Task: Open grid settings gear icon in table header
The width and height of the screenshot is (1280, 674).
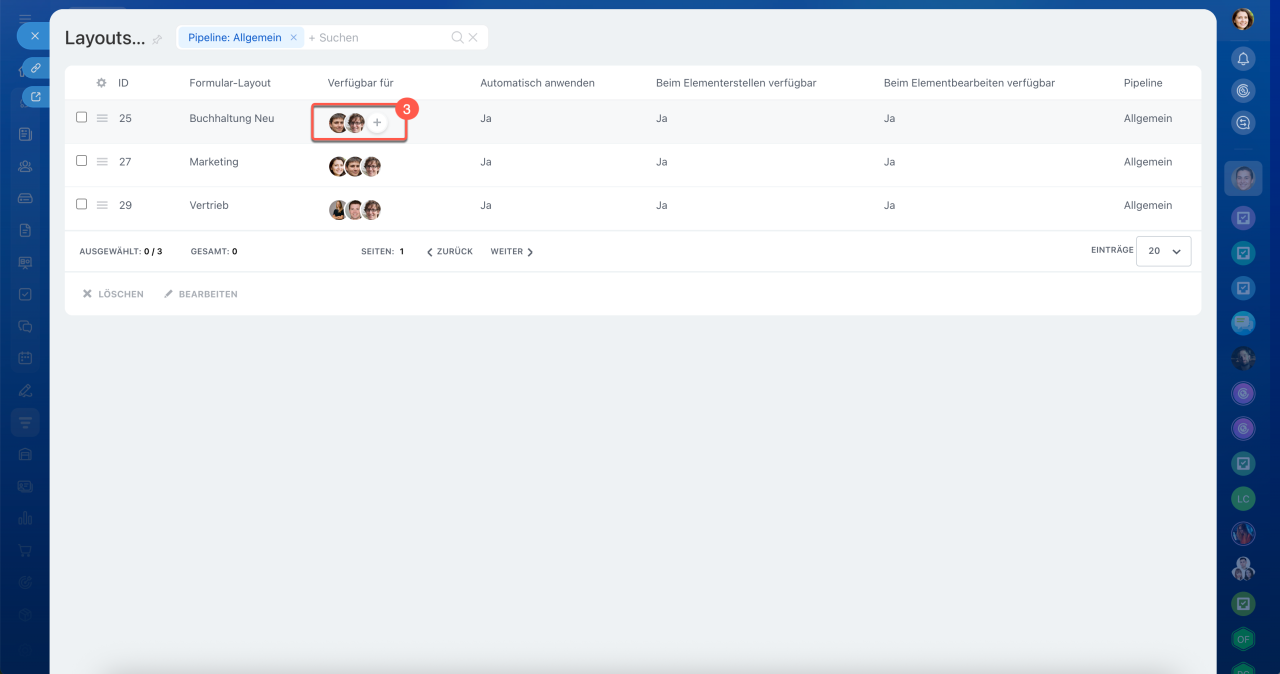Action: pos(101,83)
